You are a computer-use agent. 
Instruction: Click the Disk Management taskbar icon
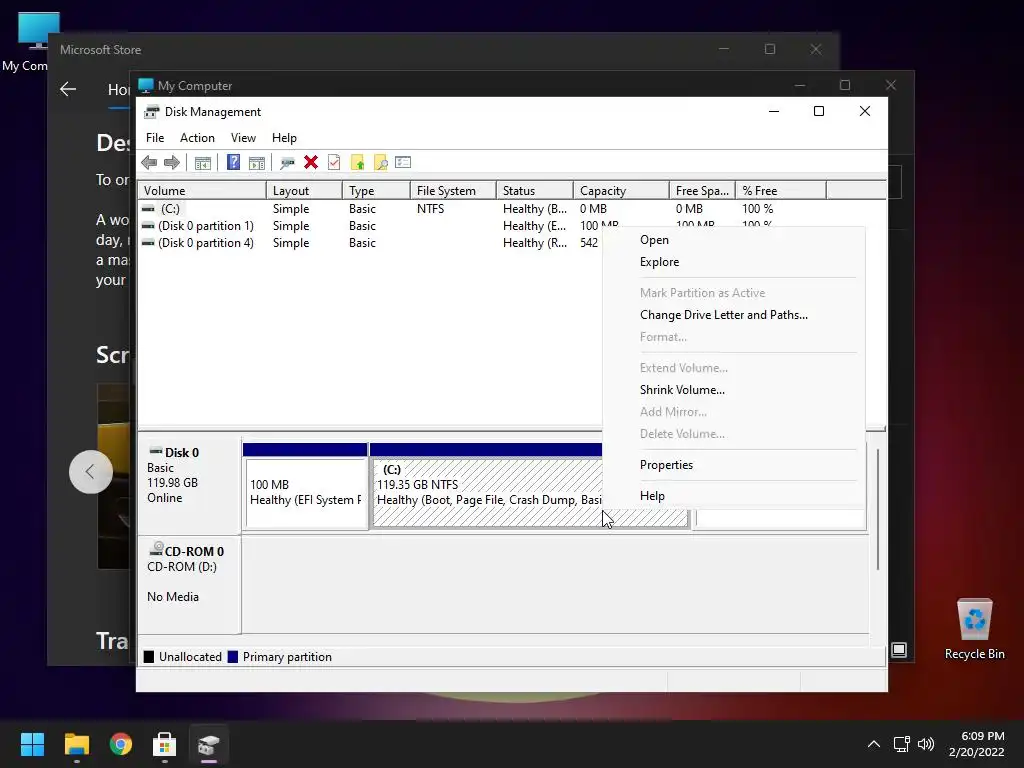coord(209,744)
